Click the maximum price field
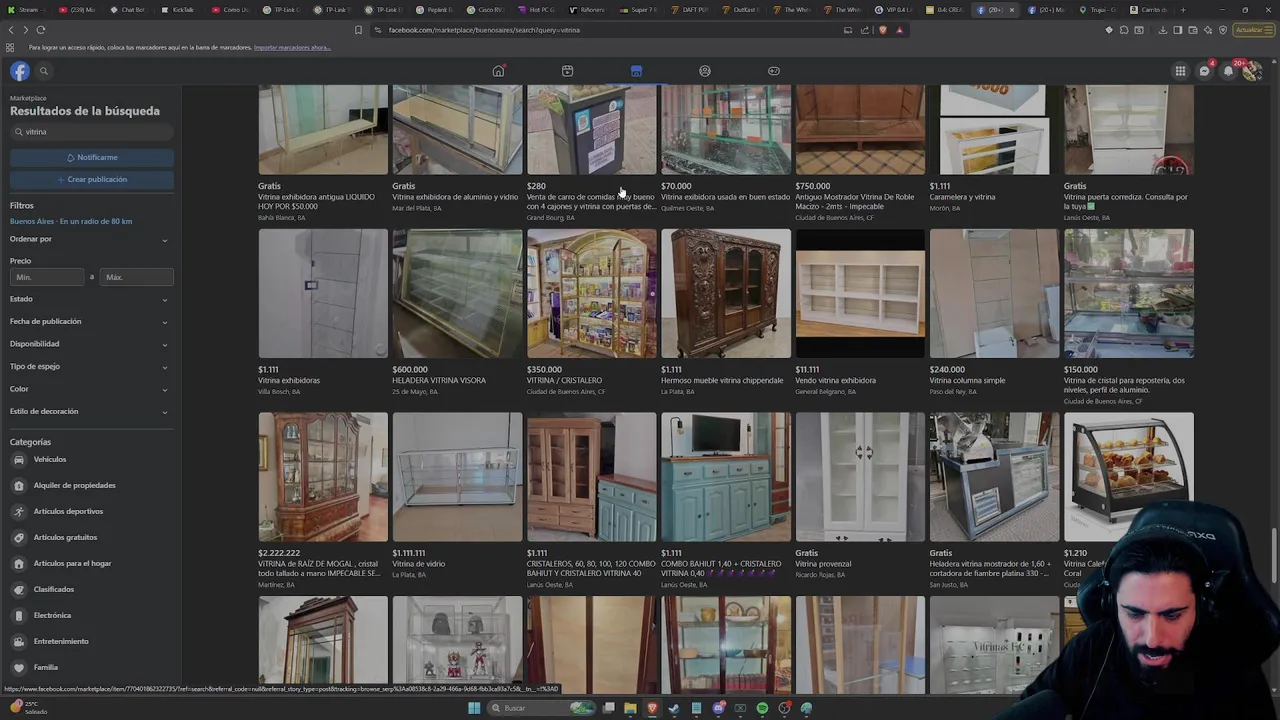Screen dimensions: 1280x720 pos(136,277)
